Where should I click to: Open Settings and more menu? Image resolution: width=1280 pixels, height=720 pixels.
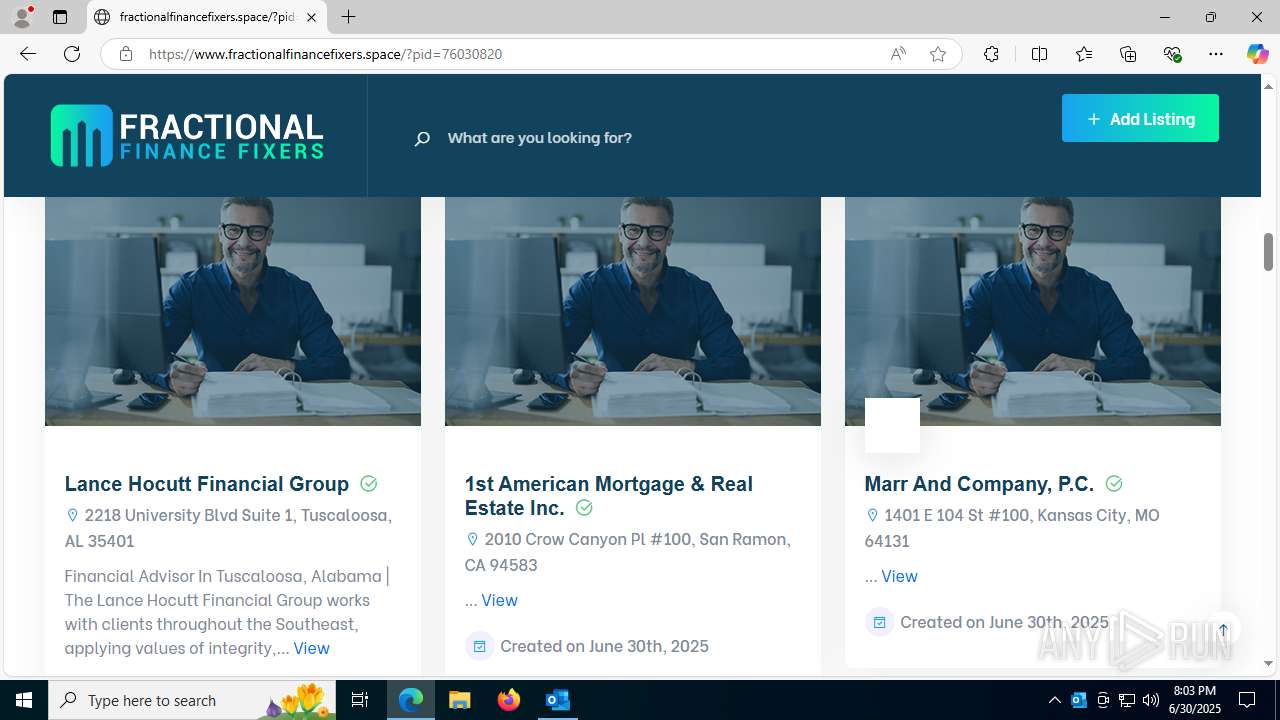(x=1216, y=54)
